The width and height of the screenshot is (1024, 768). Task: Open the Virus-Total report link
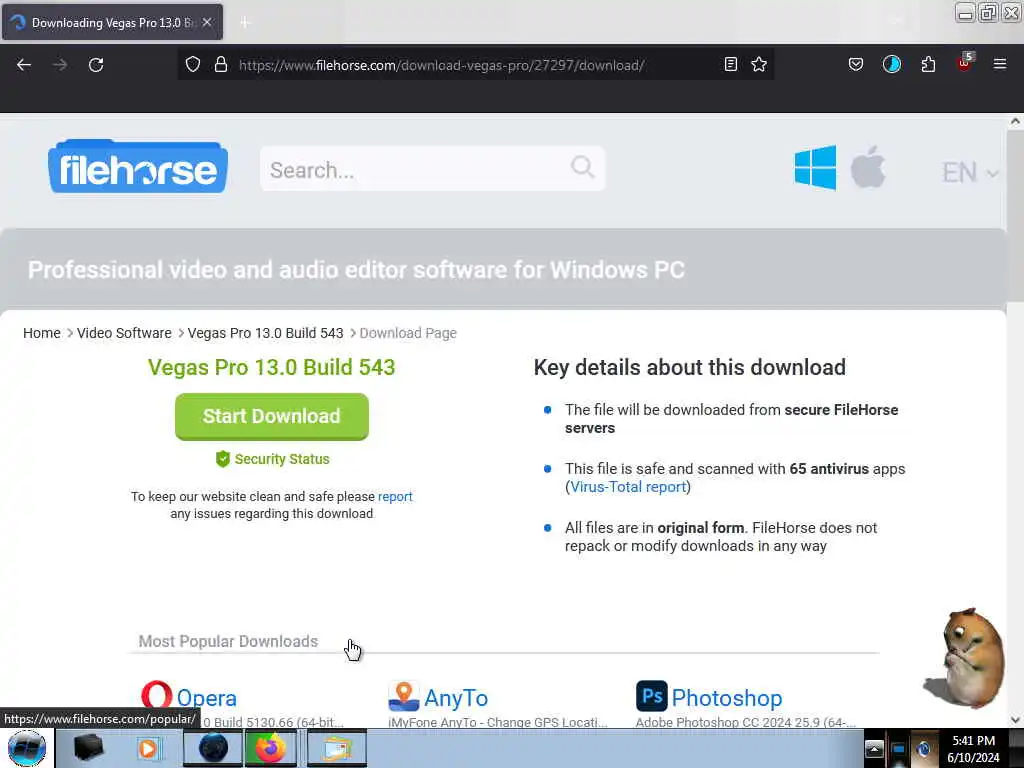click(x=628, y=487)
